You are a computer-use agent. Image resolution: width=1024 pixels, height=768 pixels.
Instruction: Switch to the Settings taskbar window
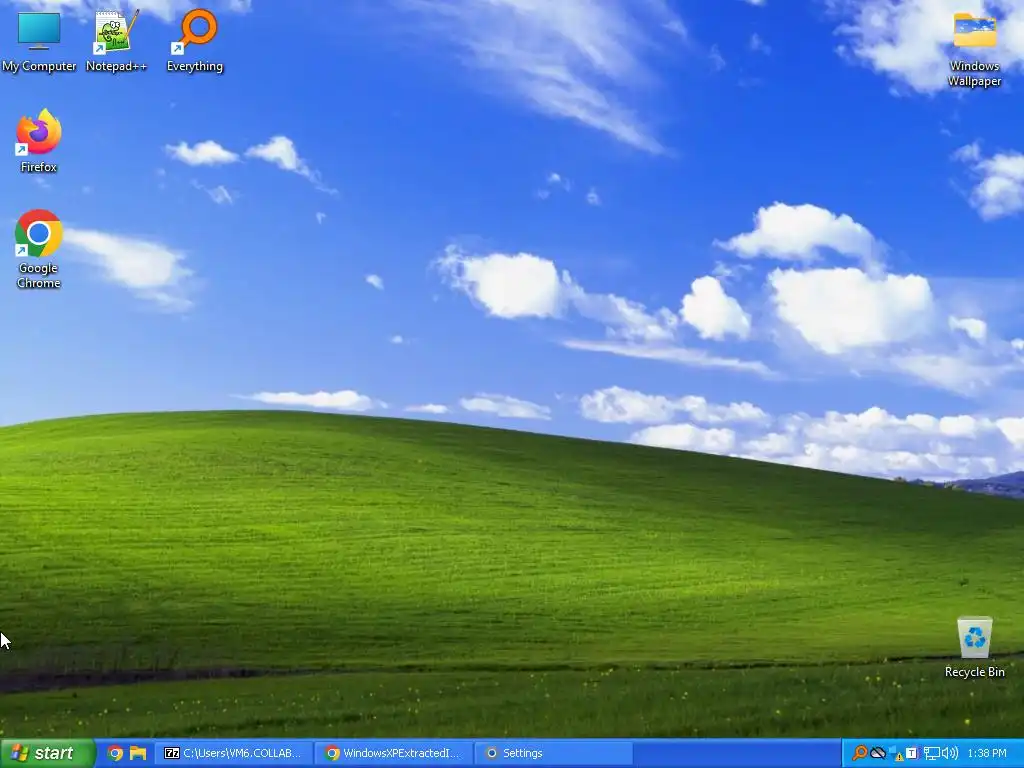tap(553, 753)
